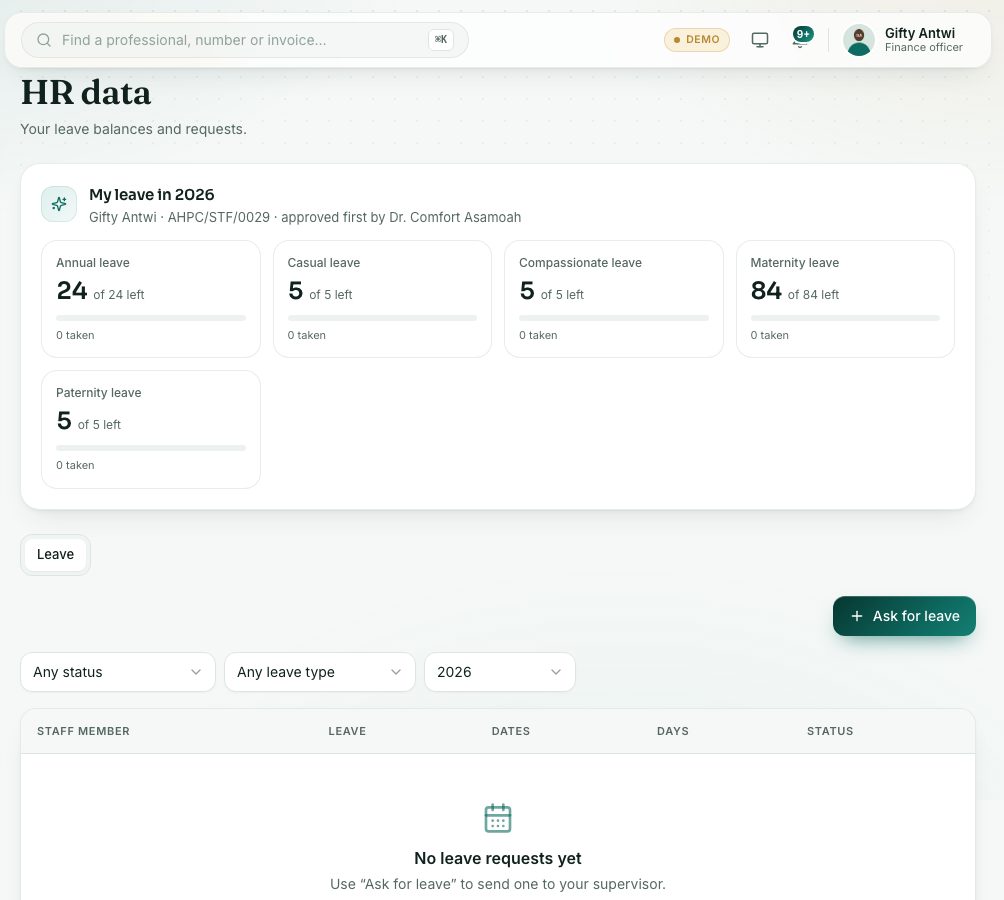
Task: Click the ⌘K shortcut badge
Action: (441, 40)
